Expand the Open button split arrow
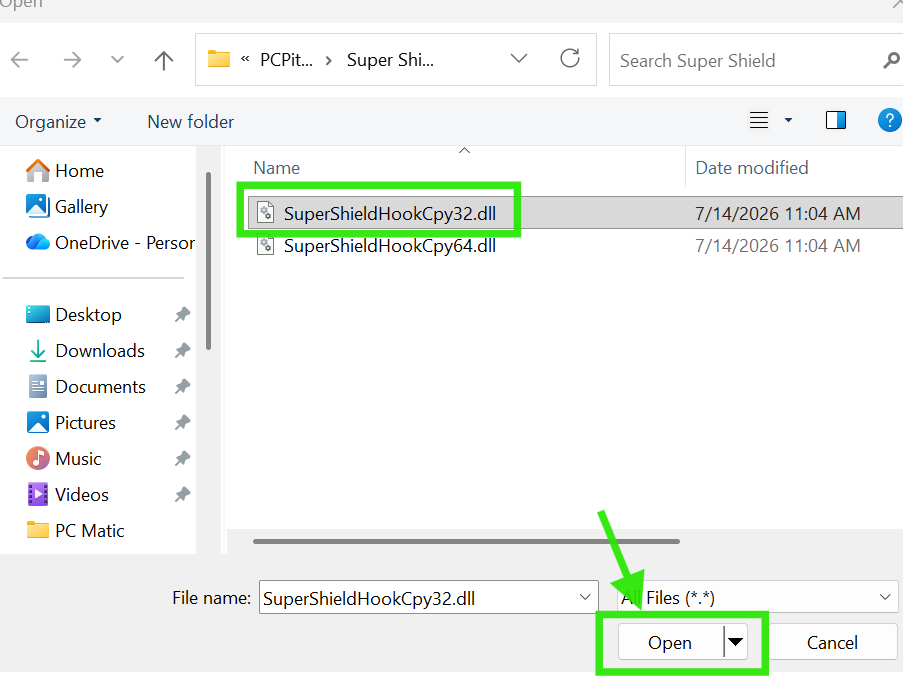Image resolution: width=903 pixels, height=676 pixels. (735, 642)
